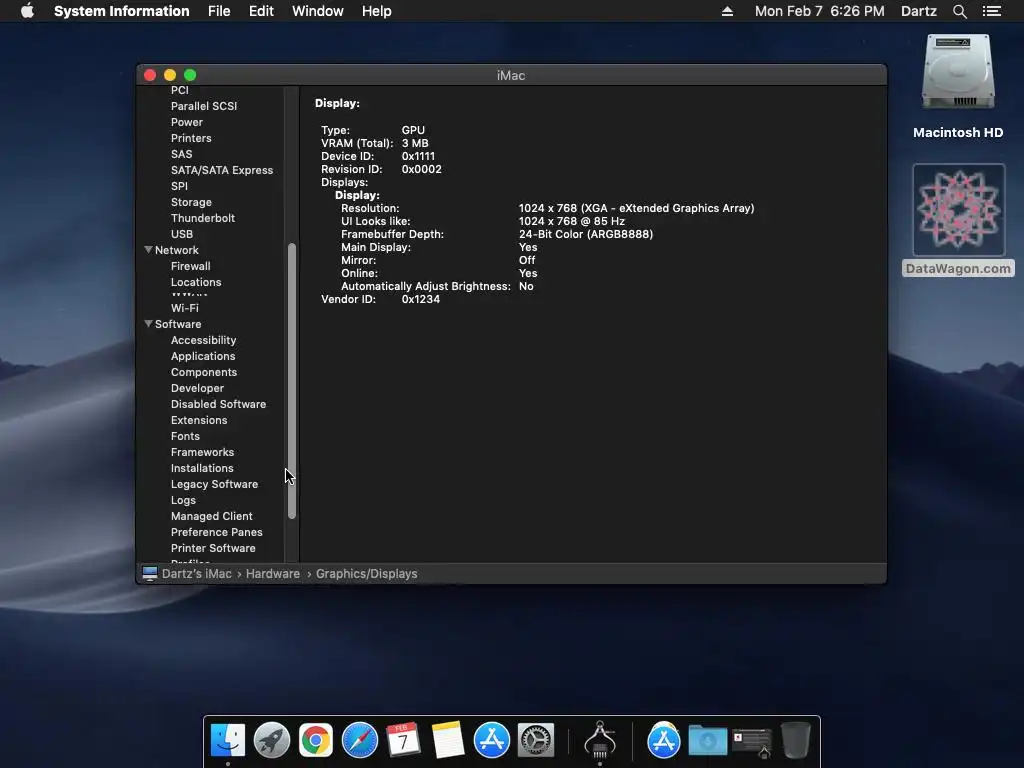Open Finder from the Dock
This screenshot has height=768, width=1024.
pos(228,741)
